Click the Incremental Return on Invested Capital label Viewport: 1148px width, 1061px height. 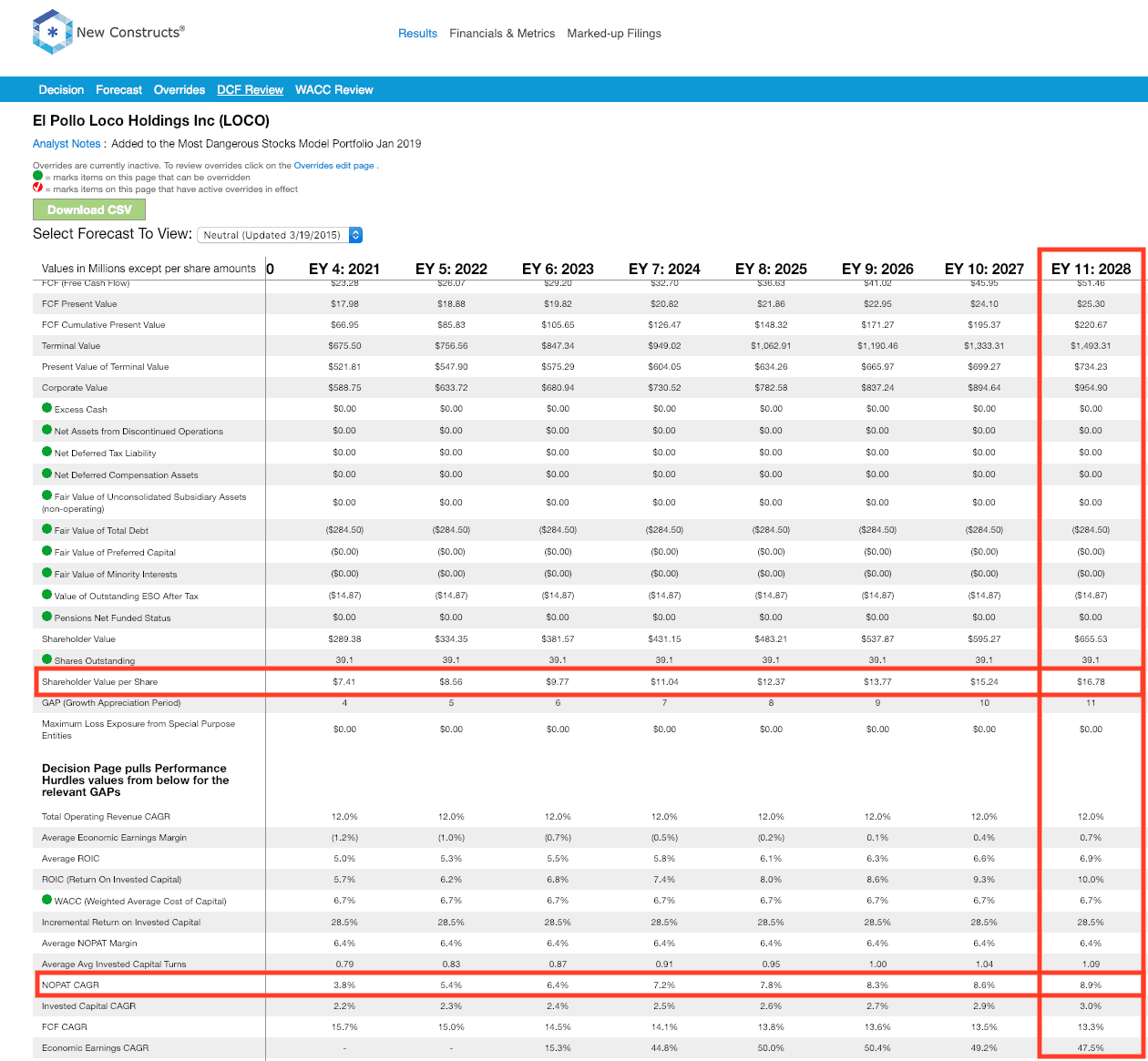(x=121, y=923)
